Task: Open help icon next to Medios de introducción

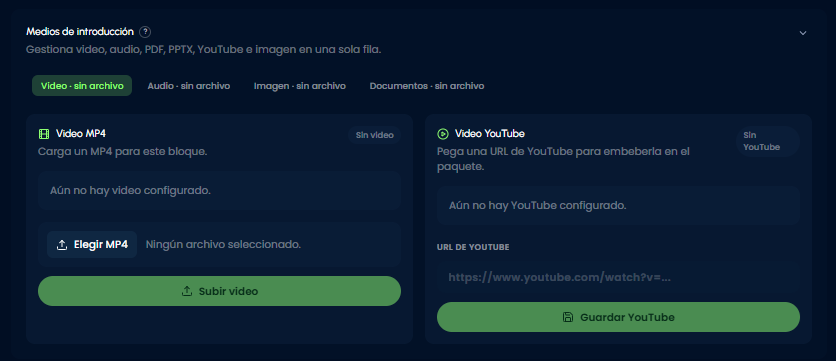Action: (145, 32)
